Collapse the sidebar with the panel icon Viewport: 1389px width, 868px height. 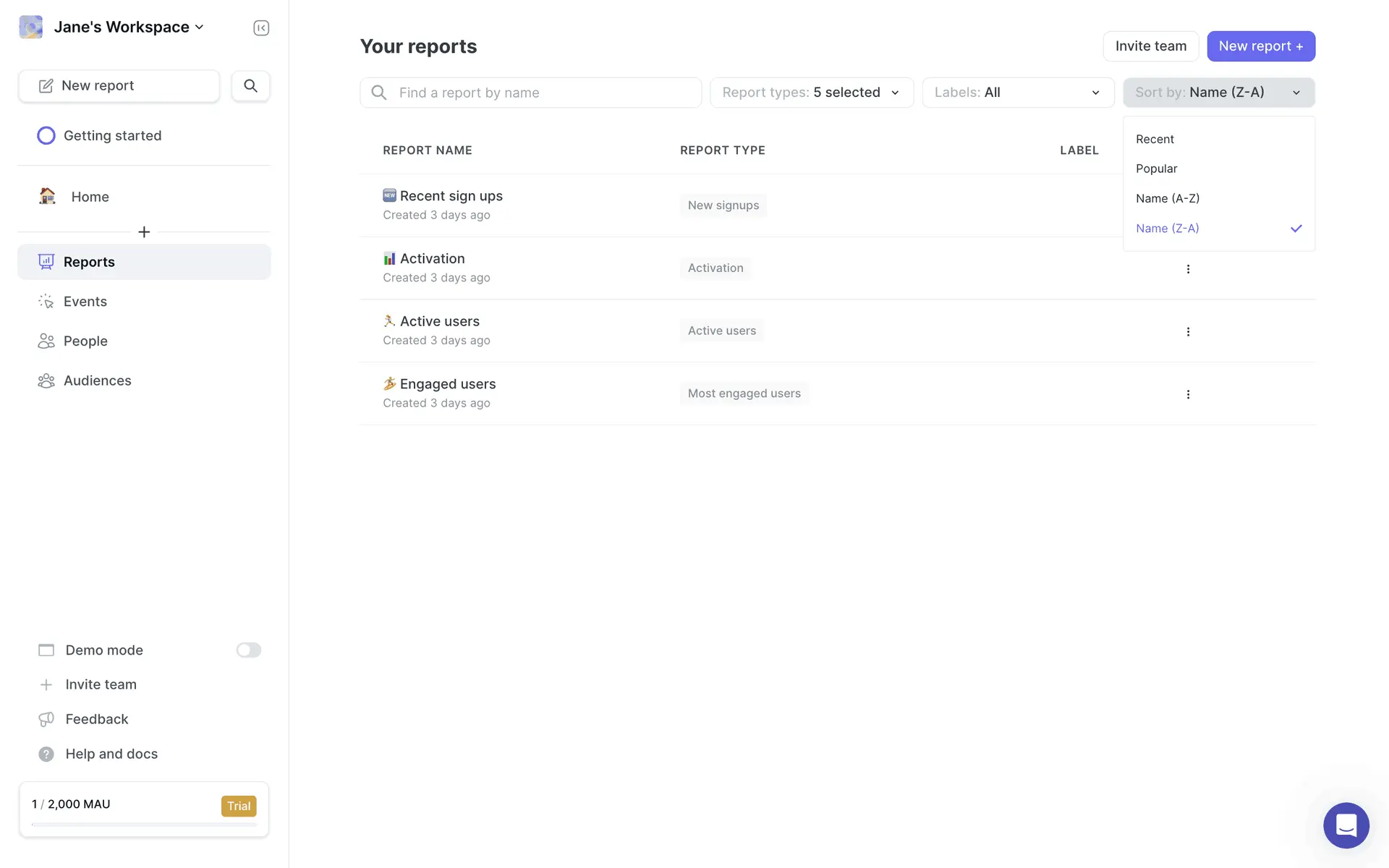(261, 27)
